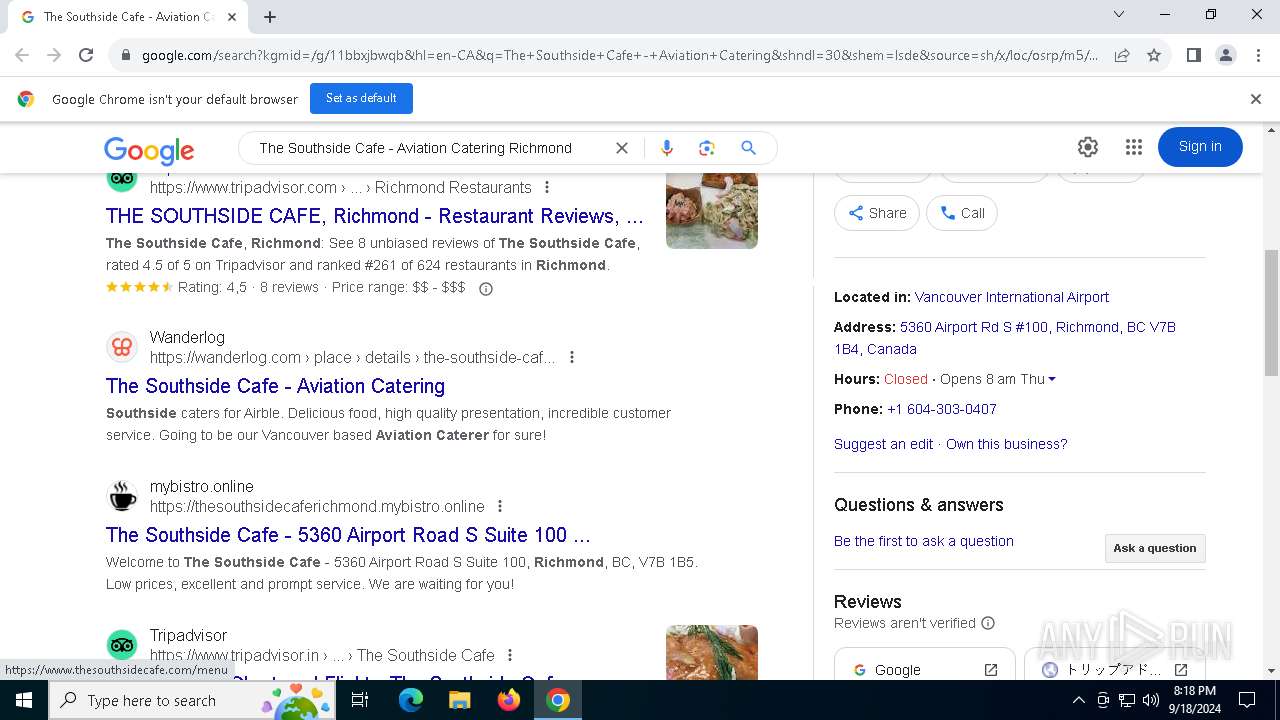The image size is (1280, 720).
Task: Open the tab search chevron
Action: tap(1119, 14)
